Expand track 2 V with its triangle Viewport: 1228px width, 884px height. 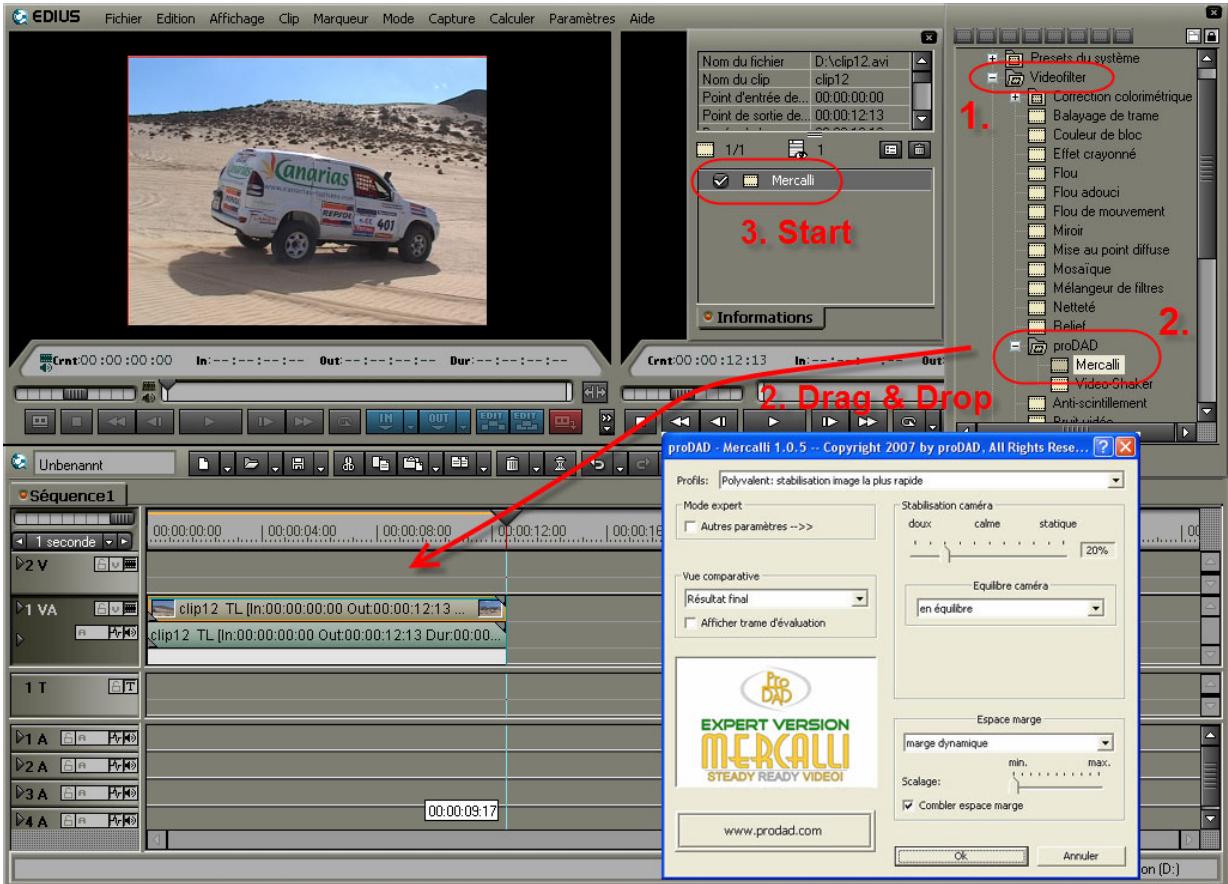[21, 564]
